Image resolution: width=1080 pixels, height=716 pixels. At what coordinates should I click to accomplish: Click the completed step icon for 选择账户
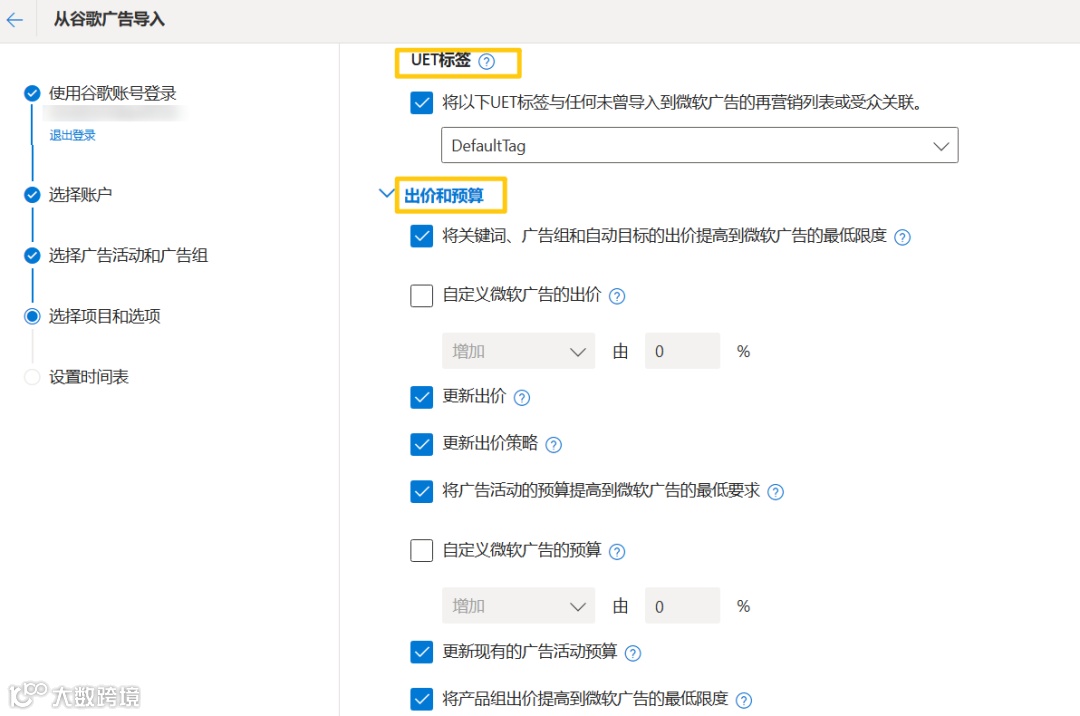32,195
